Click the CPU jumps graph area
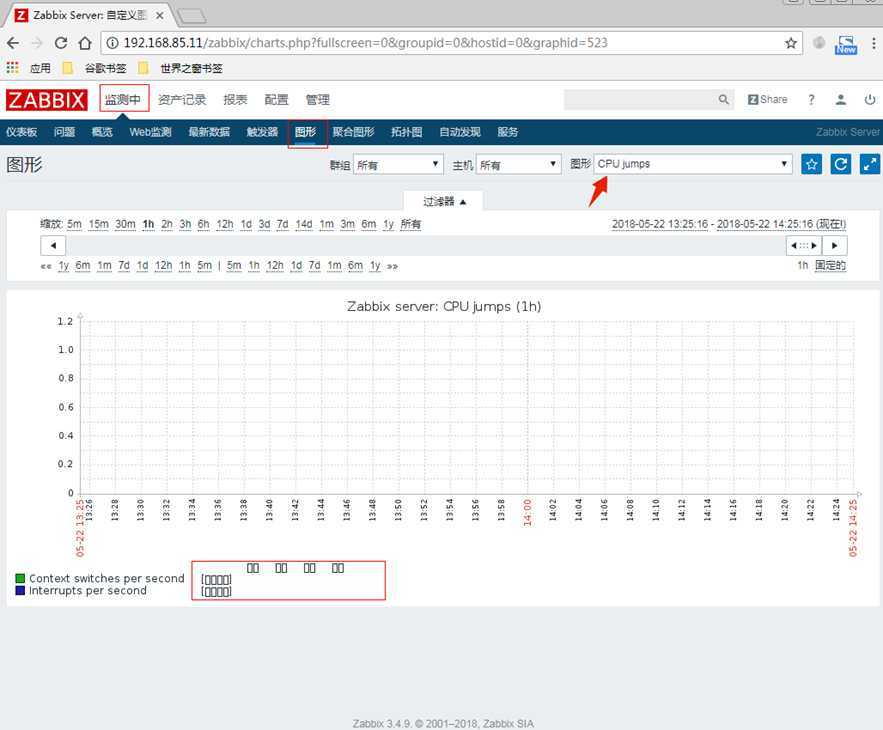 467,407
